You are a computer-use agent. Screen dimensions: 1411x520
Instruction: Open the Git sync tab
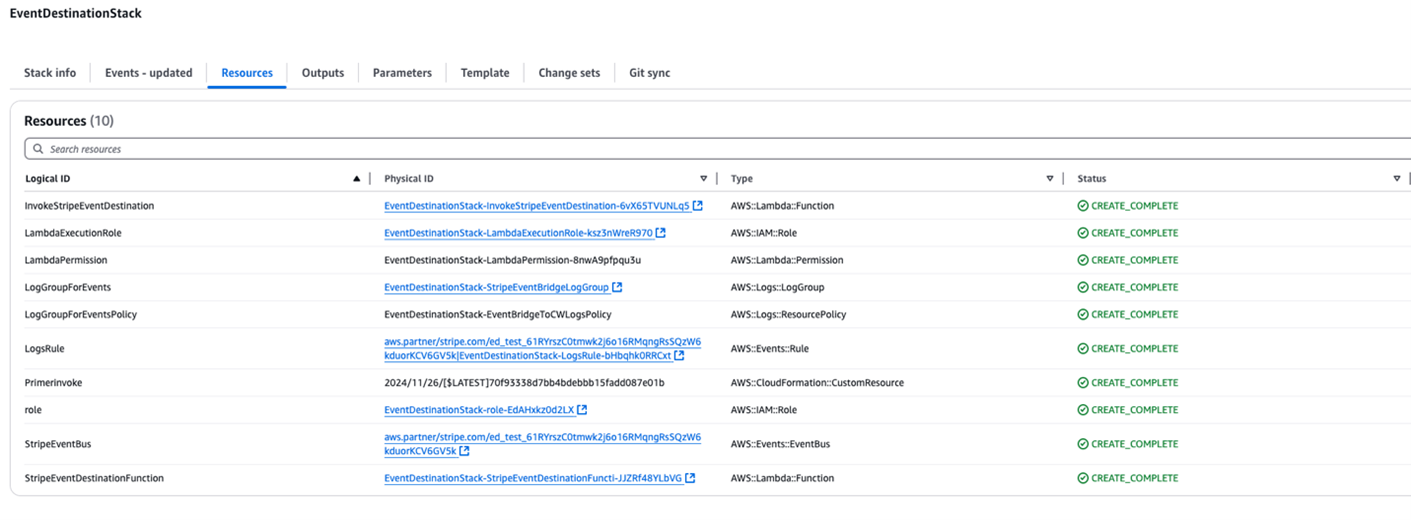click(650, 73)
